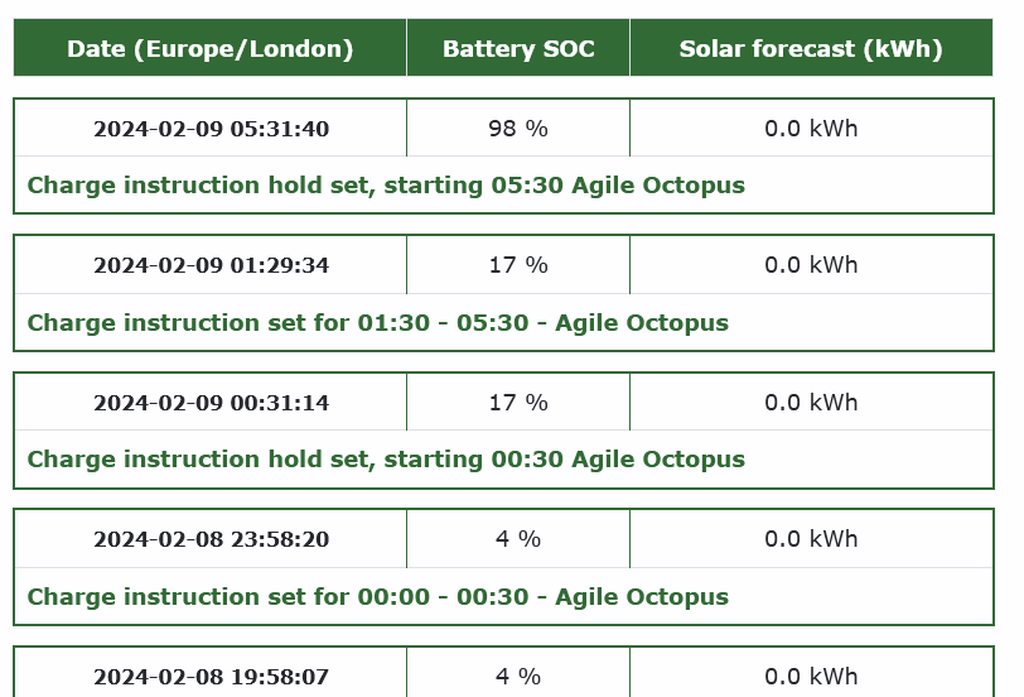This screenshot has width=1024, height=697.
Task: Click battery SOC 17 % in 01:29:34 row
Action: click(518, 266)
